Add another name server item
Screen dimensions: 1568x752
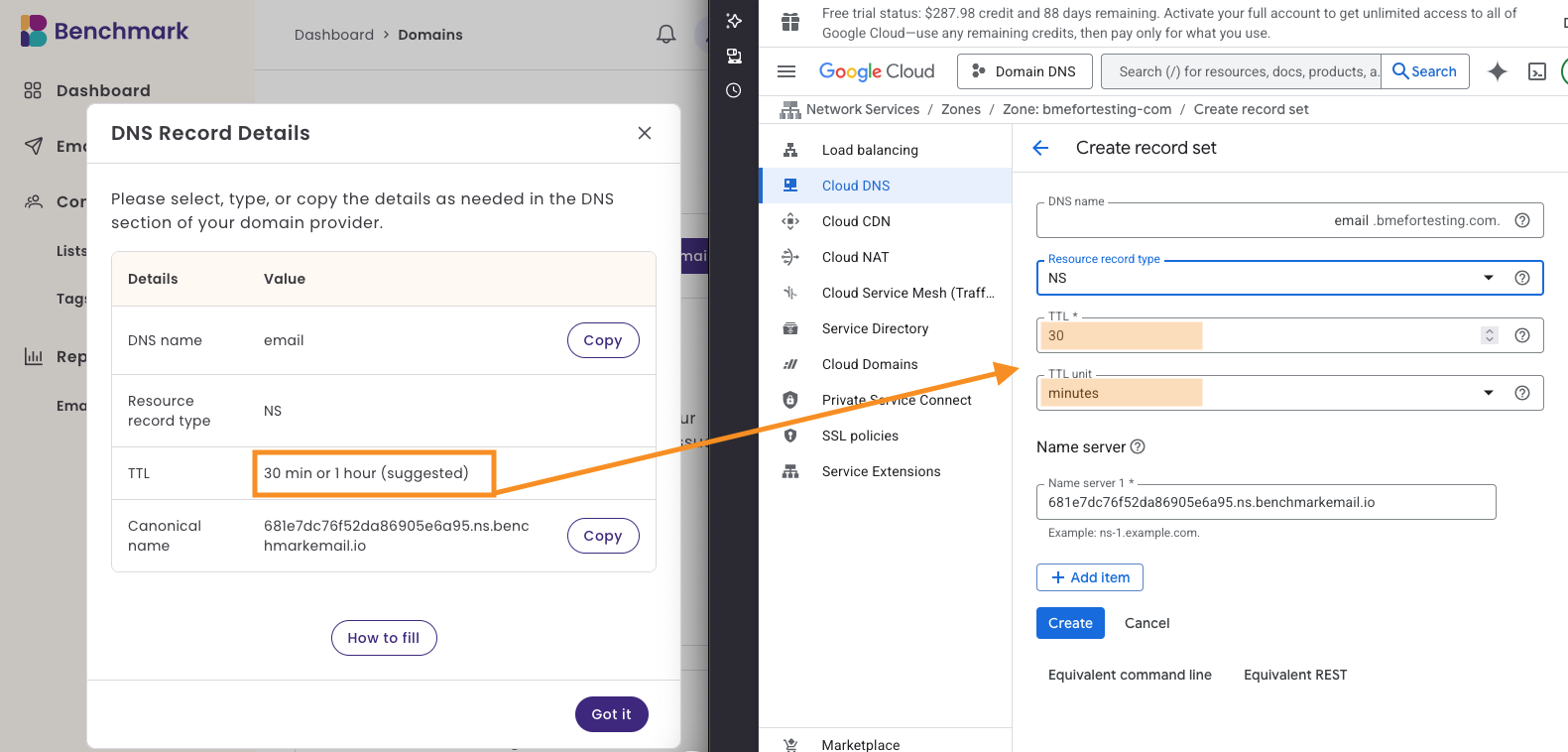[1090, 577]
